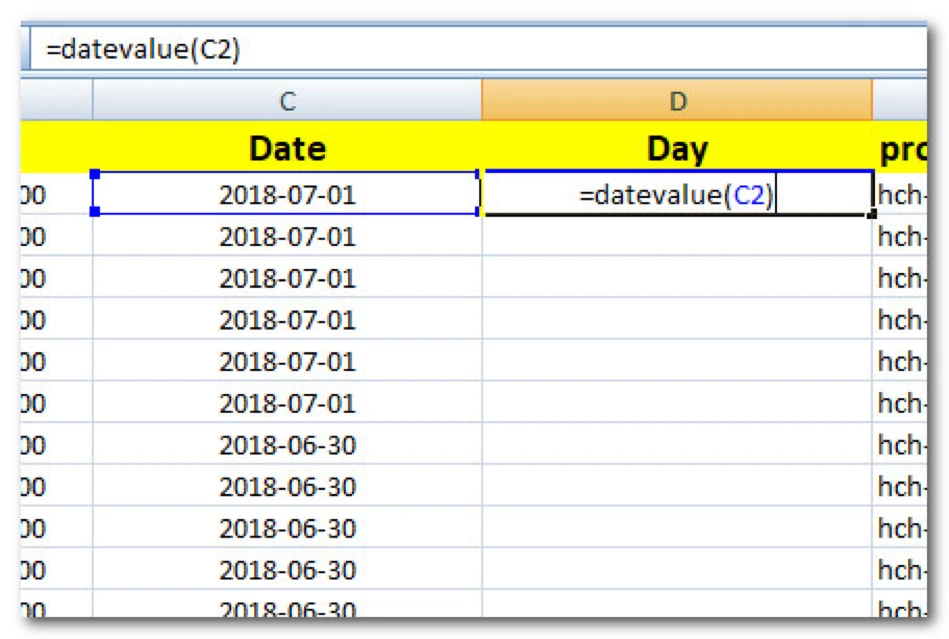This screenshot has height=639, width=949.
Task: Select the first 2018-06-30 date cell
Action: [x=287, y=445]
